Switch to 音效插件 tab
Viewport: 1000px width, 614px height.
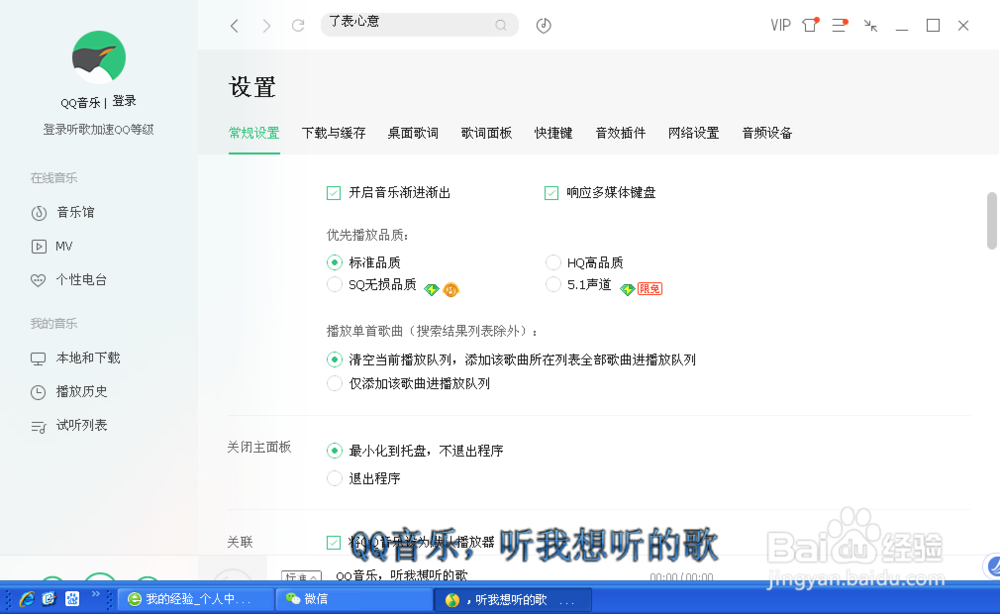tap(621, 133)
